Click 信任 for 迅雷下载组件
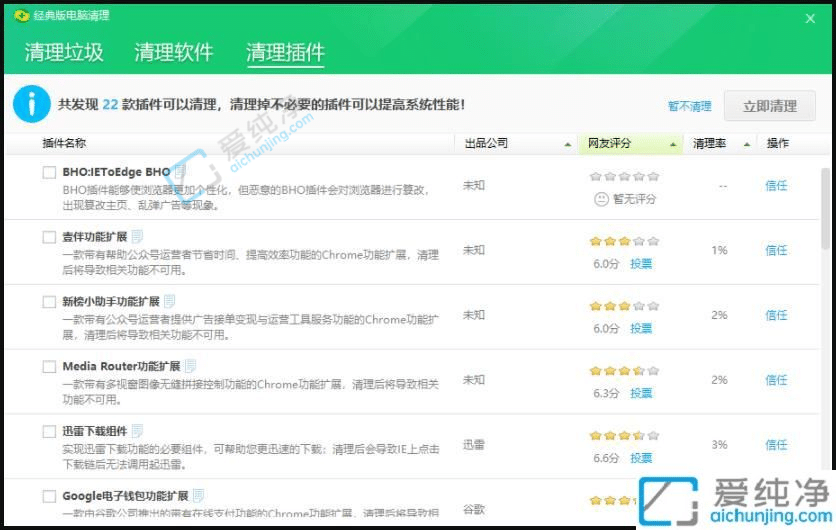The image size is (836, 530). pyautogui.click(x=776, y=445)
